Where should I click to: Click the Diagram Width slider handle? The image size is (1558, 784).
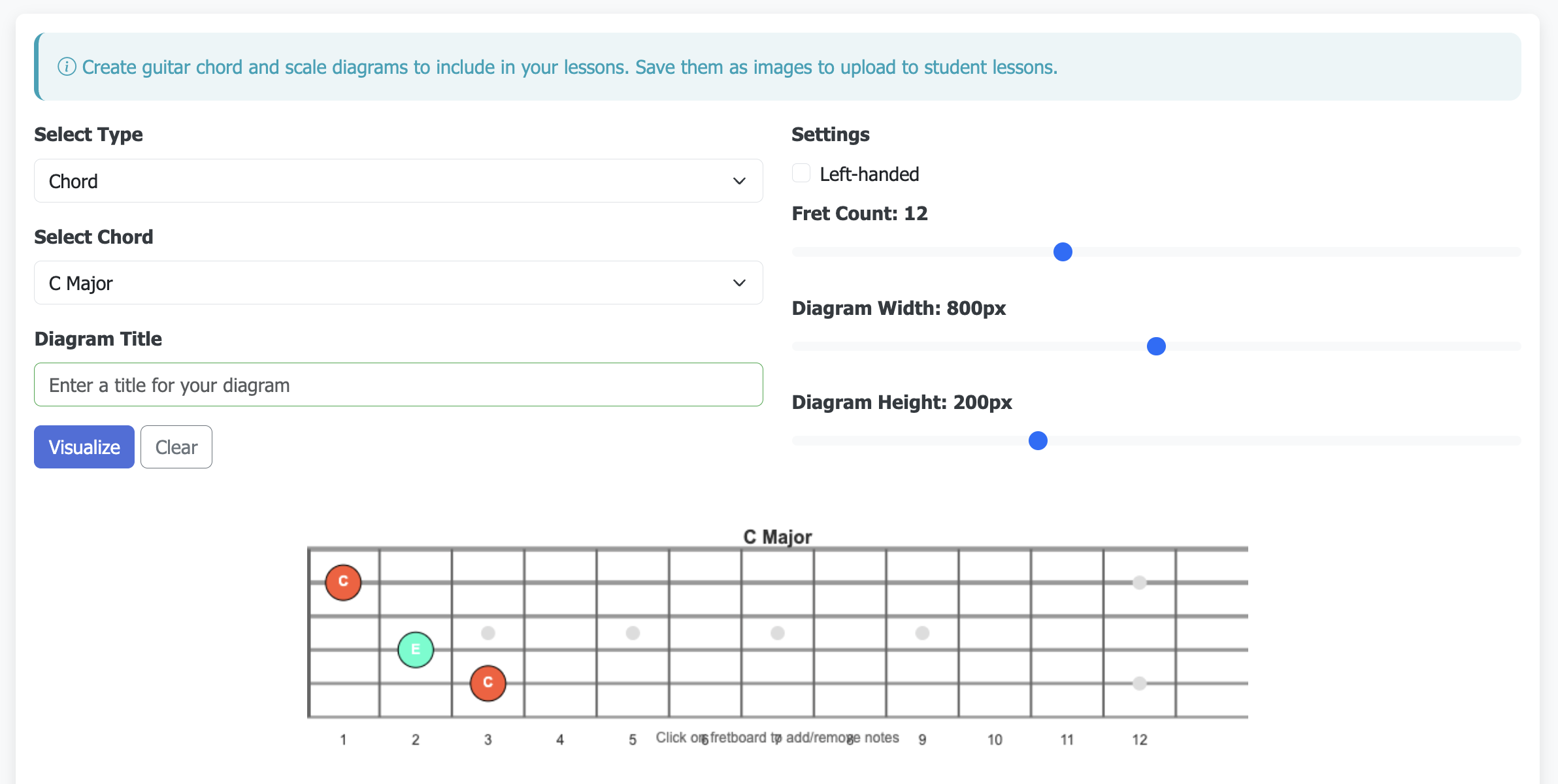point(1156,346)
